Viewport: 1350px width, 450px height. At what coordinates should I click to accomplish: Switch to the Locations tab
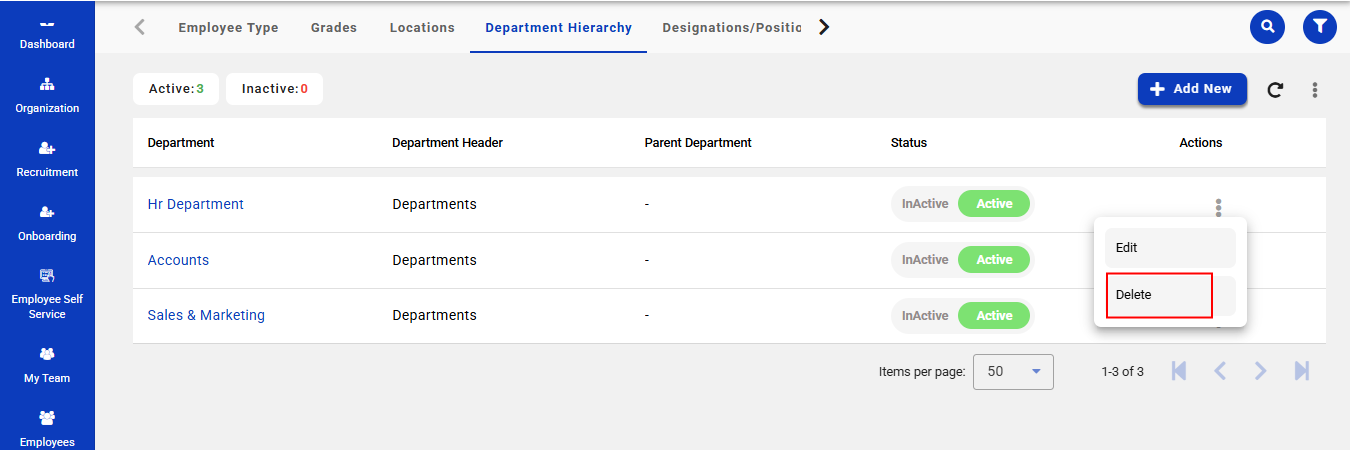click(422, 28)
